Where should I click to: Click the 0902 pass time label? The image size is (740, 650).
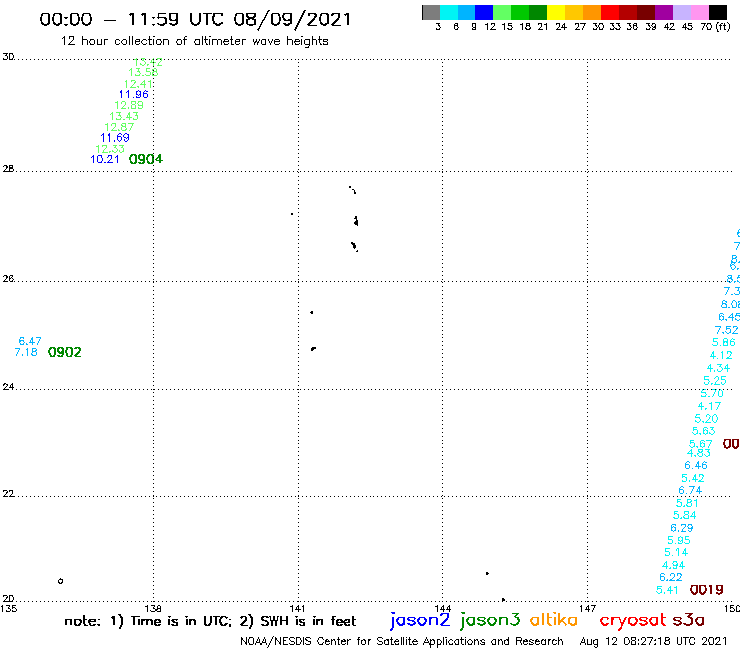pyautogui.click(x=65, y=352)
